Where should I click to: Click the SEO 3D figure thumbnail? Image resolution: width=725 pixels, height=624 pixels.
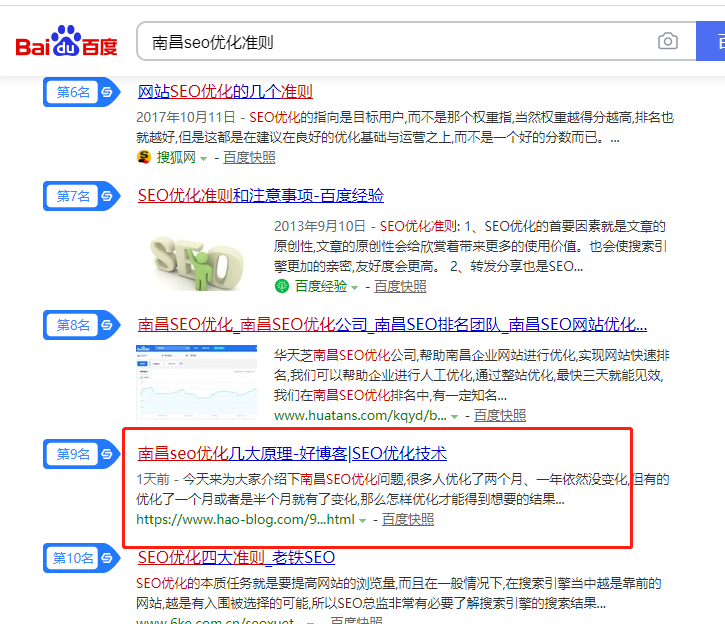point(197,262)
